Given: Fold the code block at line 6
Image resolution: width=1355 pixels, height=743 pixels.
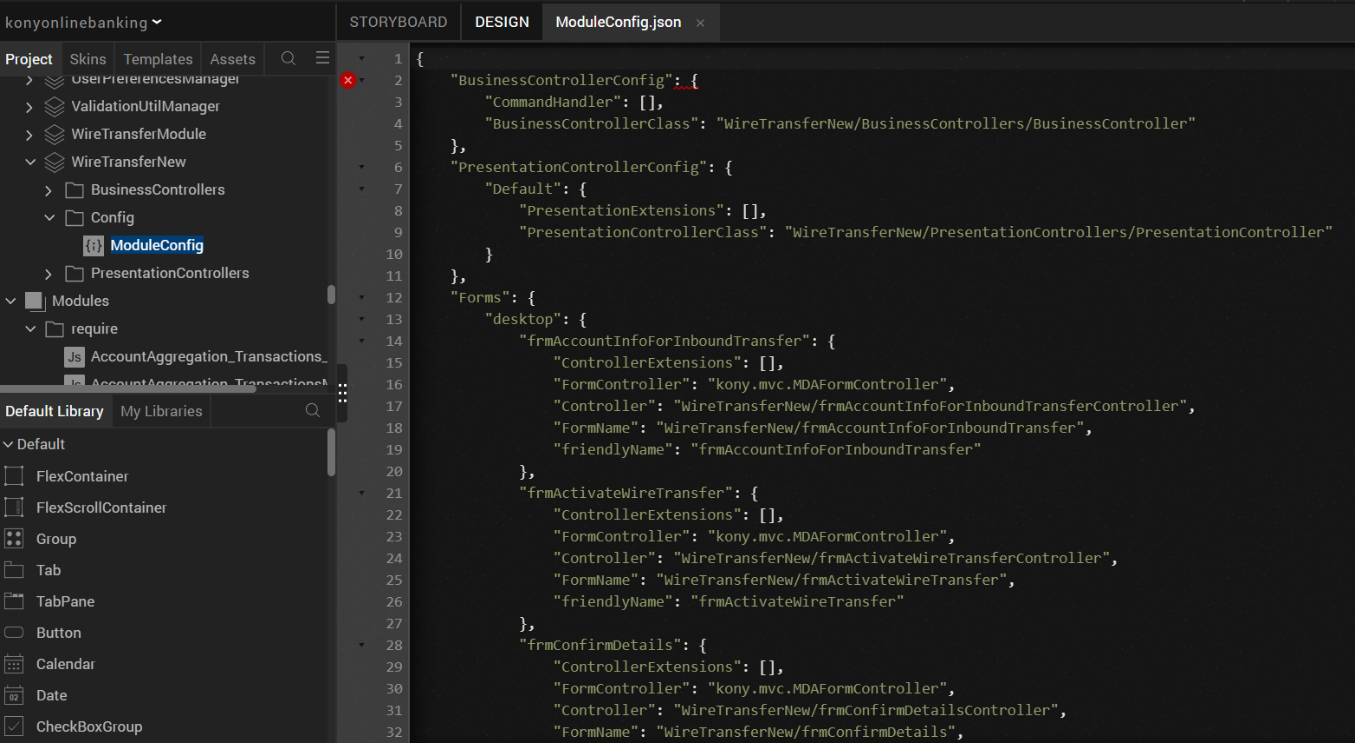Looking at the screenshot, I should tap(362, 167).
